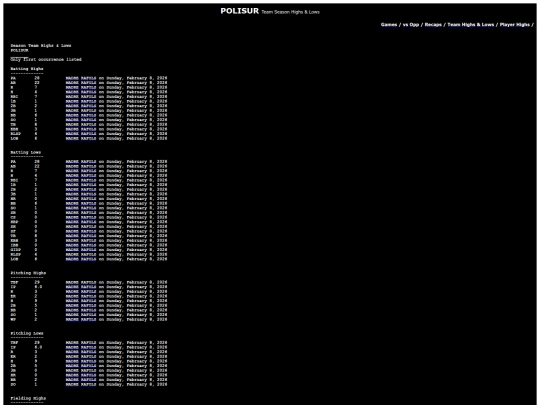
Task: Open game link in Batting Lows GIDP row
Action: (81, 250)
